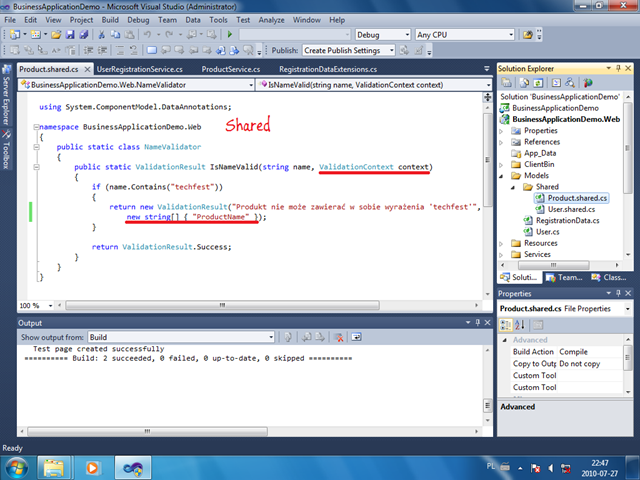
Task: Switch to the RegistrationDataExtensions.cs tab
Action: pyautogui.click(x=328, y=69)
